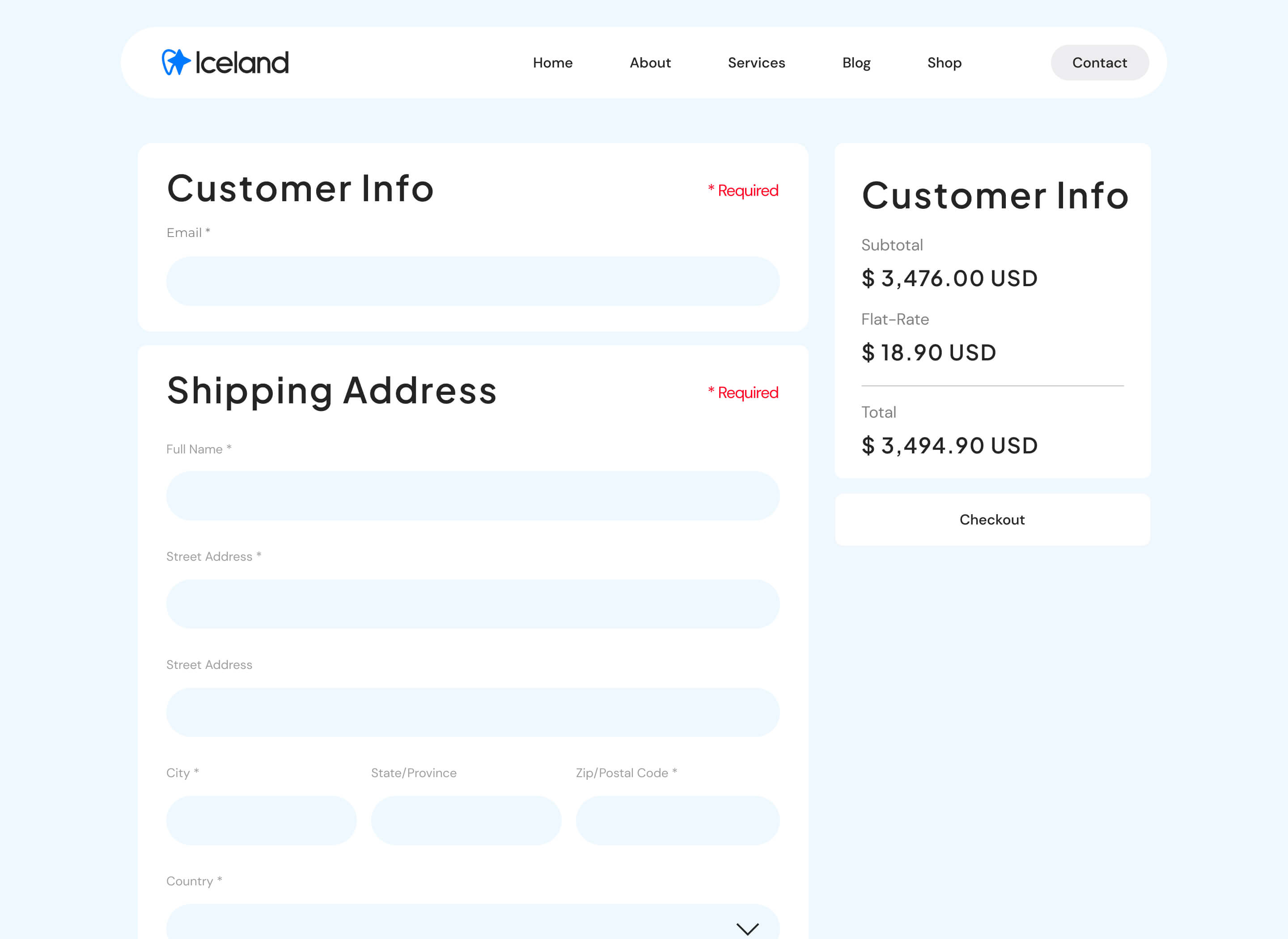Go to the Shop page
Image resolution: width=1288 pixels, height=939 pixels.
944,63
